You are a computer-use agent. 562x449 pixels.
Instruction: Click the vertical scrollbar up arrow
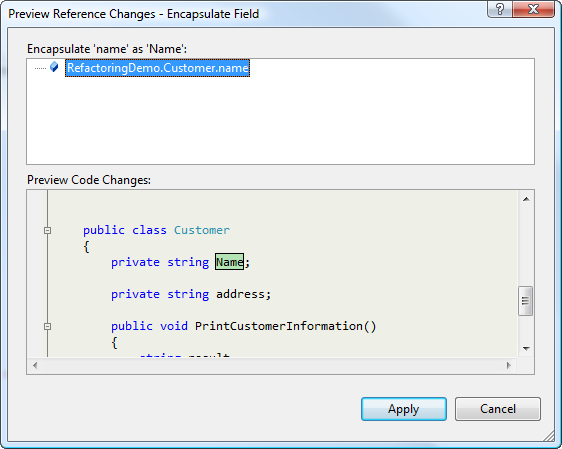526,199
